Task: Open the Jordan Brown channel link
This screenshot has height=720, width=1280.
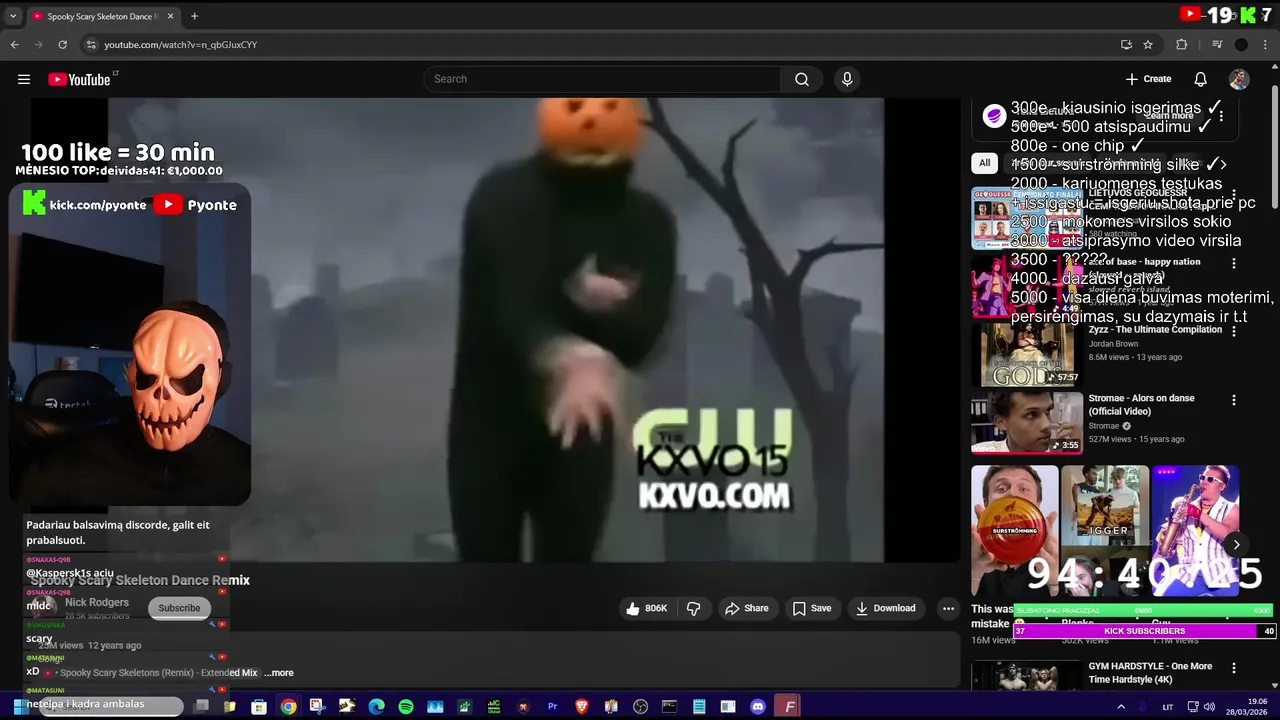Action: pos(1113,344)
